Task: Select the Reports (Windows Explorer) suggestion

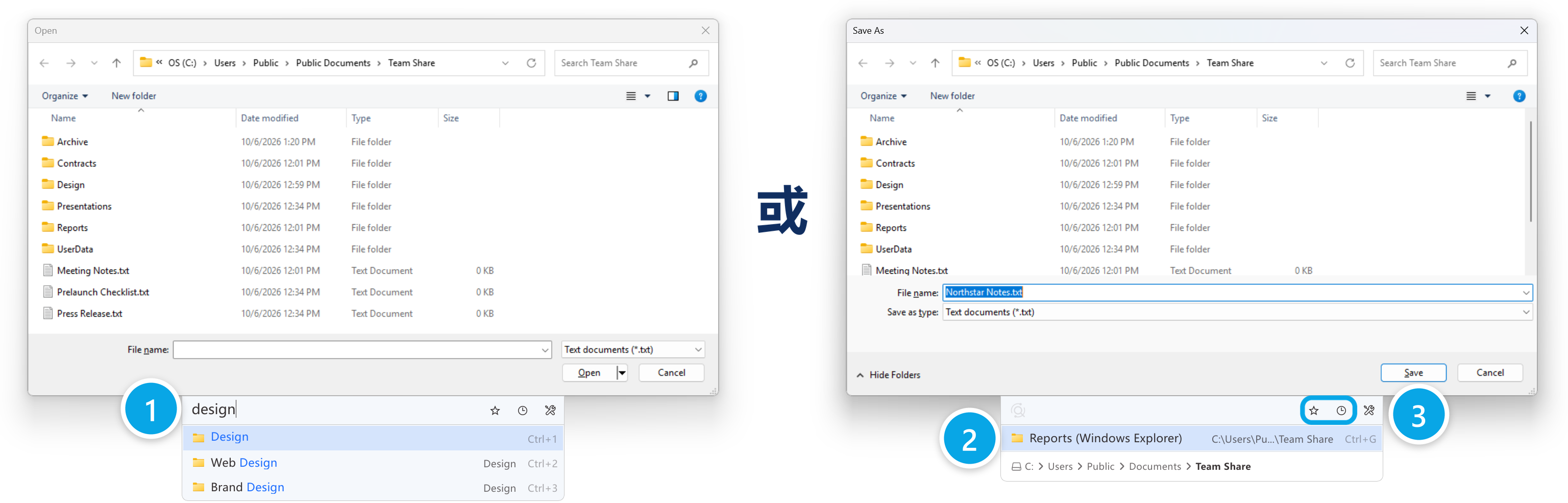Action: [1191, 439]
